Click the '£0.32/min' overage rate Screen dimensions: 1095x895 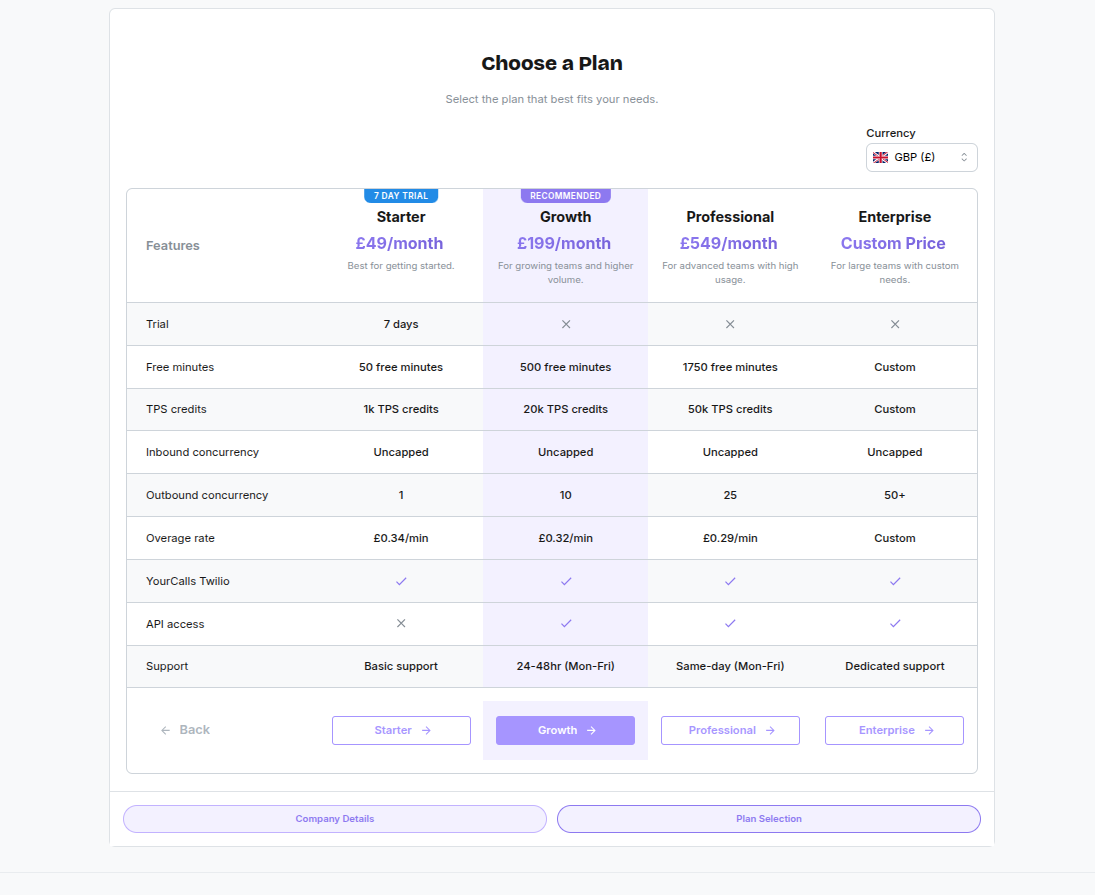click(566, 538)
